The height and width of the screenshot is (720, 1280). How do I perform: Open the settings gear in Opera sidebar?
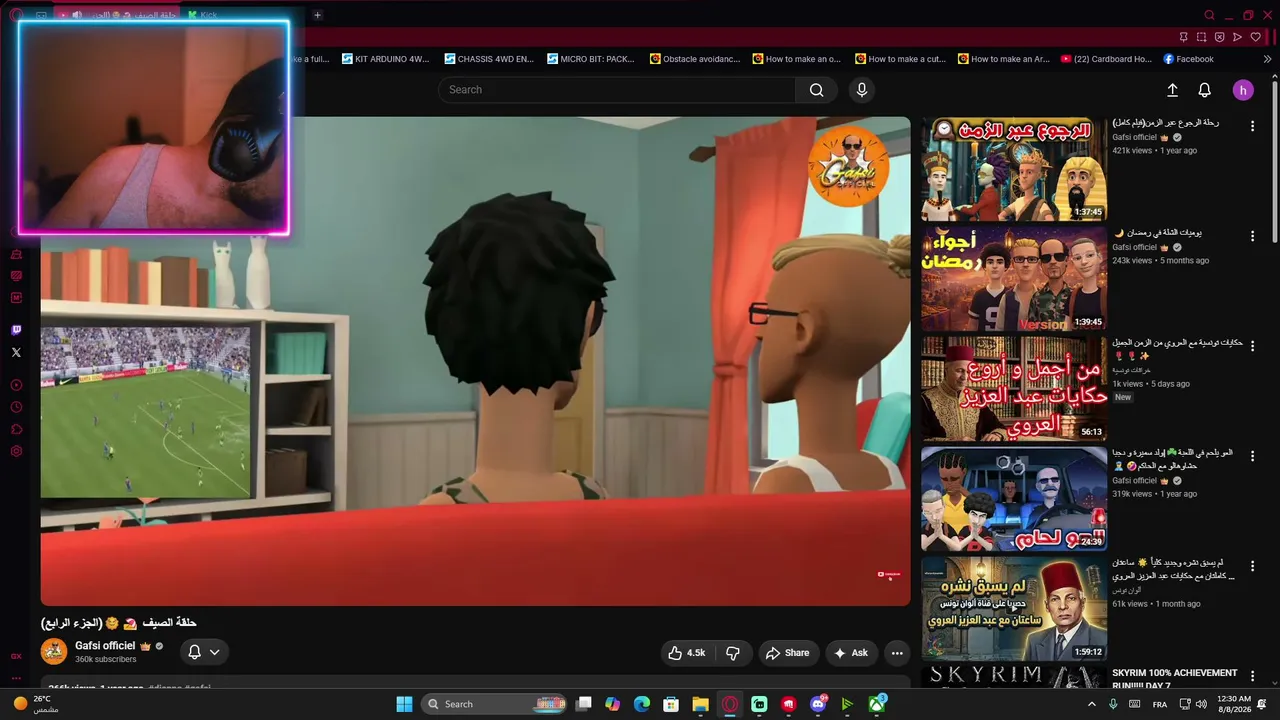tap(16, 451)
